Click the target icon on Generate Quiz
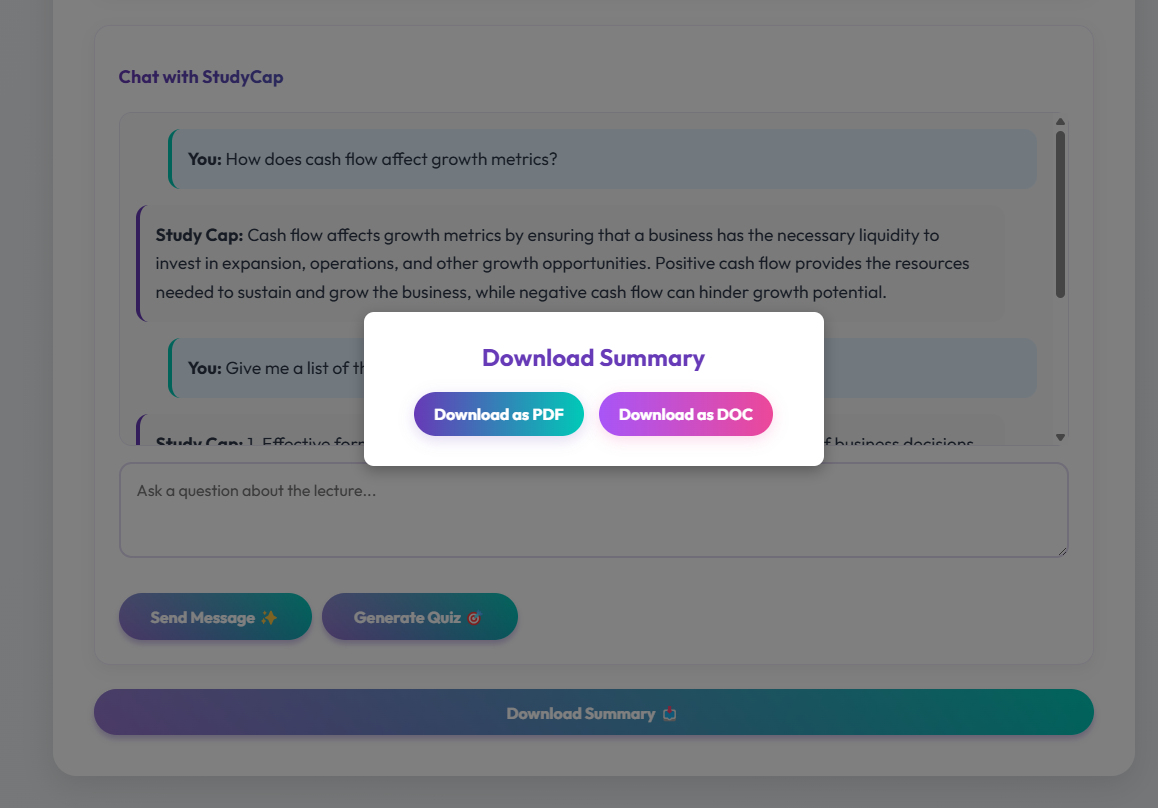Image resolution: width=1158 pixels, height=808 pixels. 474,617
